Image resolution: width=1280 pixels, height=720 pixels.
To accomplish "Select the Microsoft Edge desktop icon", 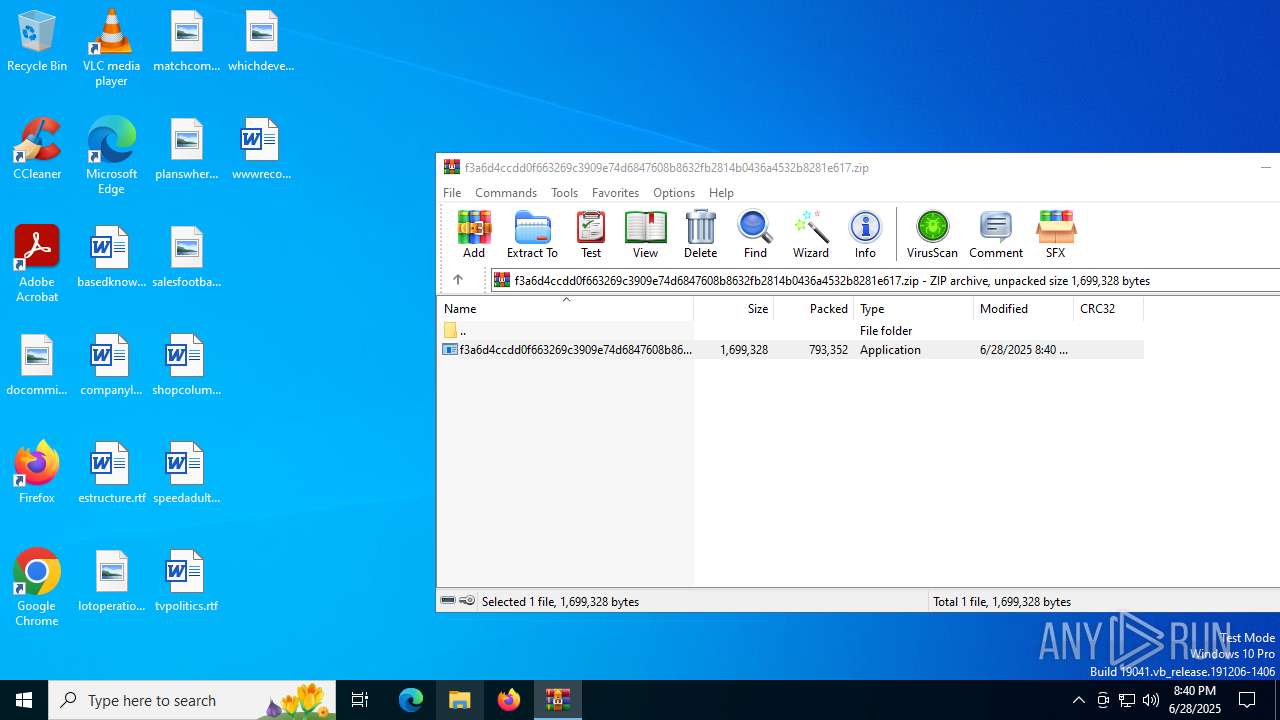I will (111, 156).
